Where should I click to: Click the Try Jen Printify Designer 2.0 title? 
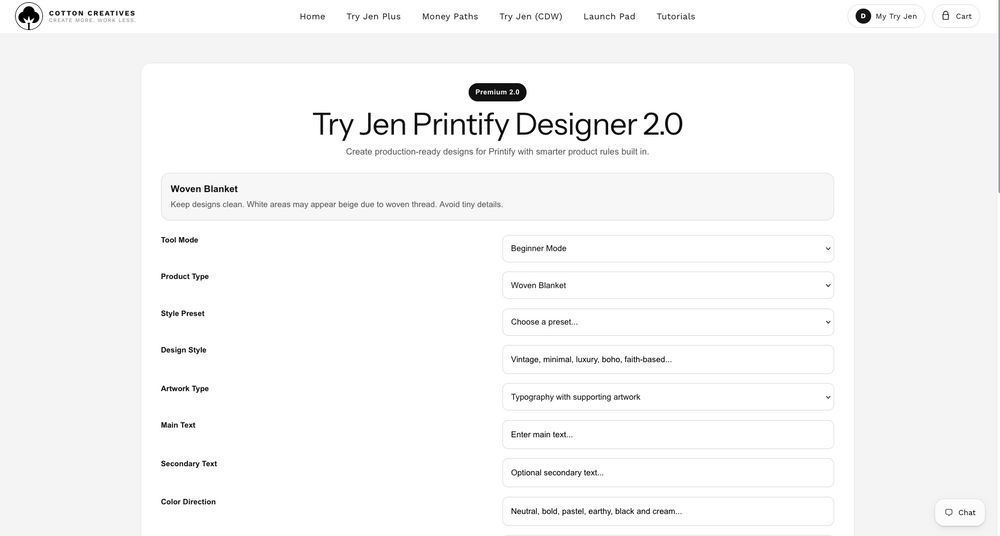coord(497,124)
